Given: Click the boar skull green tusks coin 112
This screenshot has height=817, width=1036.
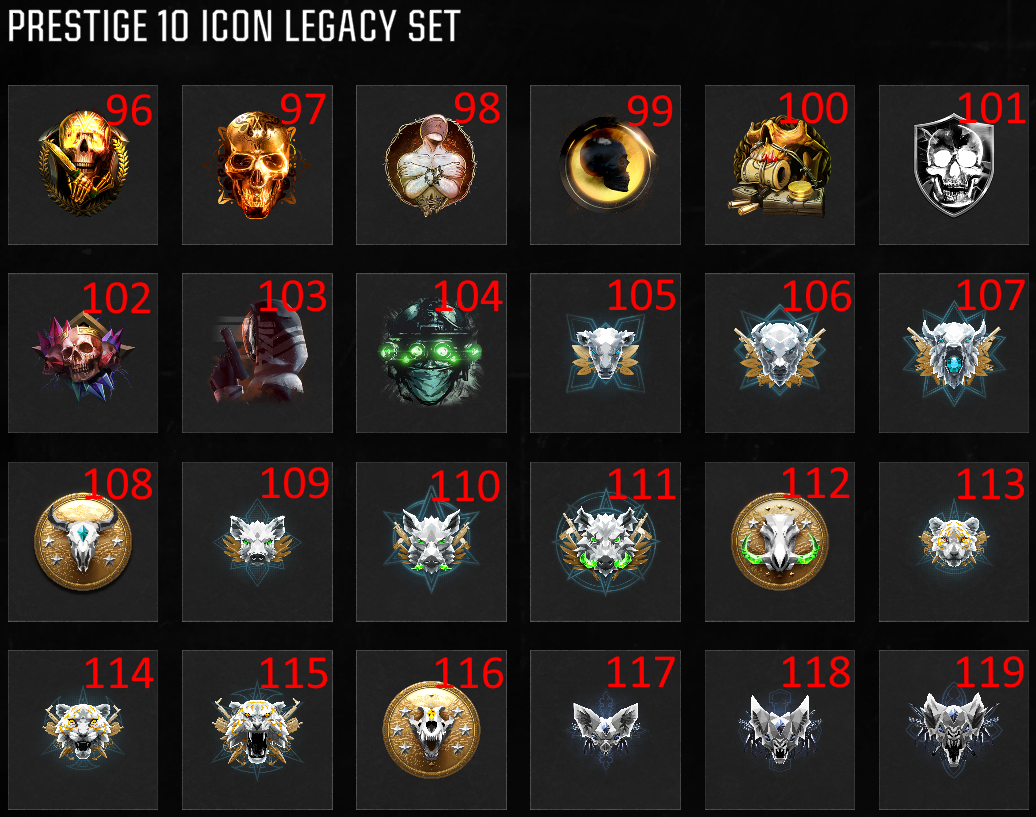Looking at the screenshot, I should (x=780, y=542).
